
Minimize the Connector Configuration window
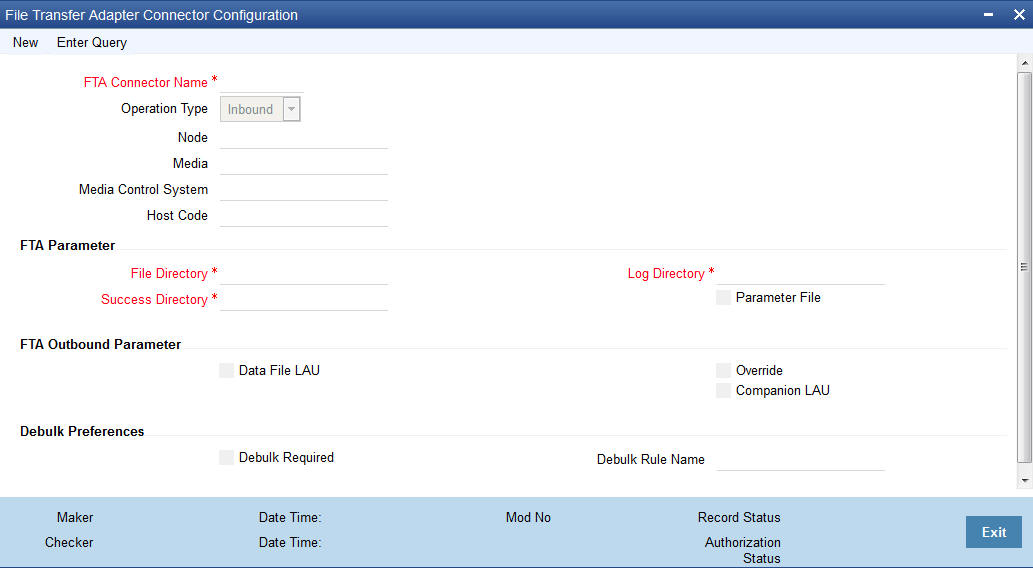[988, 14]
